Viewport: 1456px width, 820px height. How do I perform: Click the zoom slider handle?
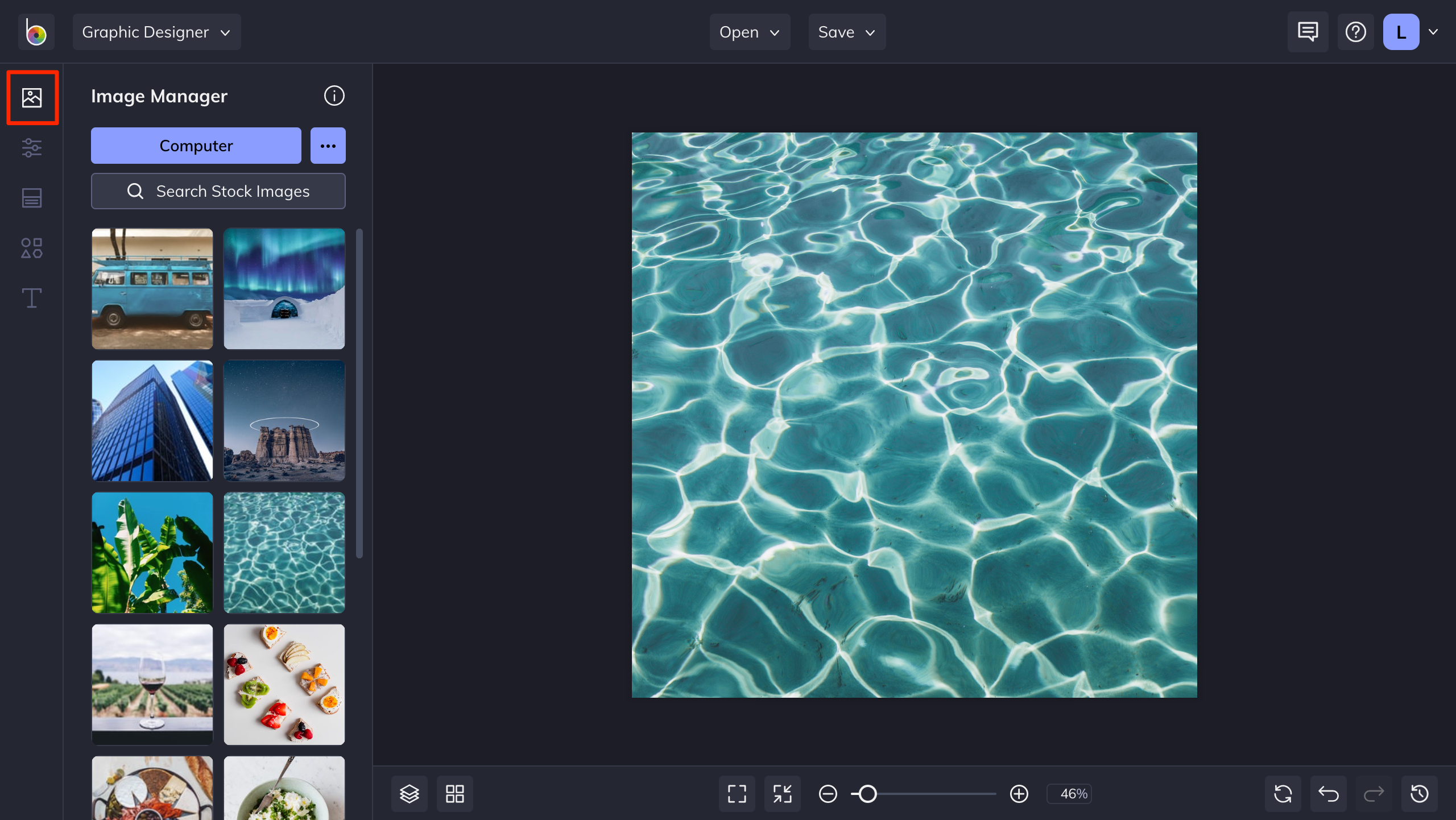pos(867,793)
